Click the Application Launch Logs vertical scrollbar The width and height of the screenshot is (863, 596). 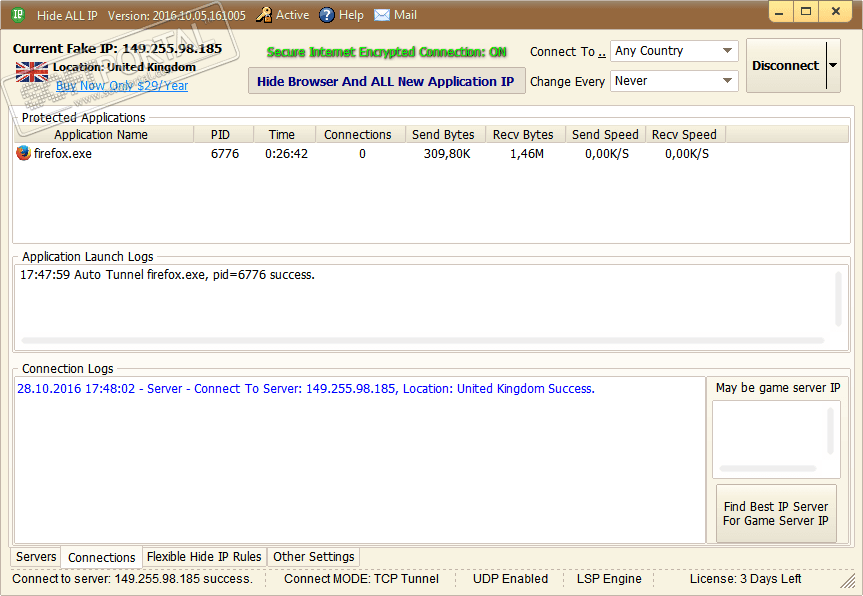click(838, 299)
